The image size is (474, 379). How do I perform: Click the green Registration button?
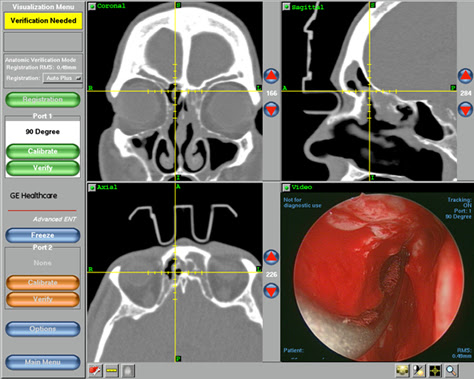tap(43, 100)
